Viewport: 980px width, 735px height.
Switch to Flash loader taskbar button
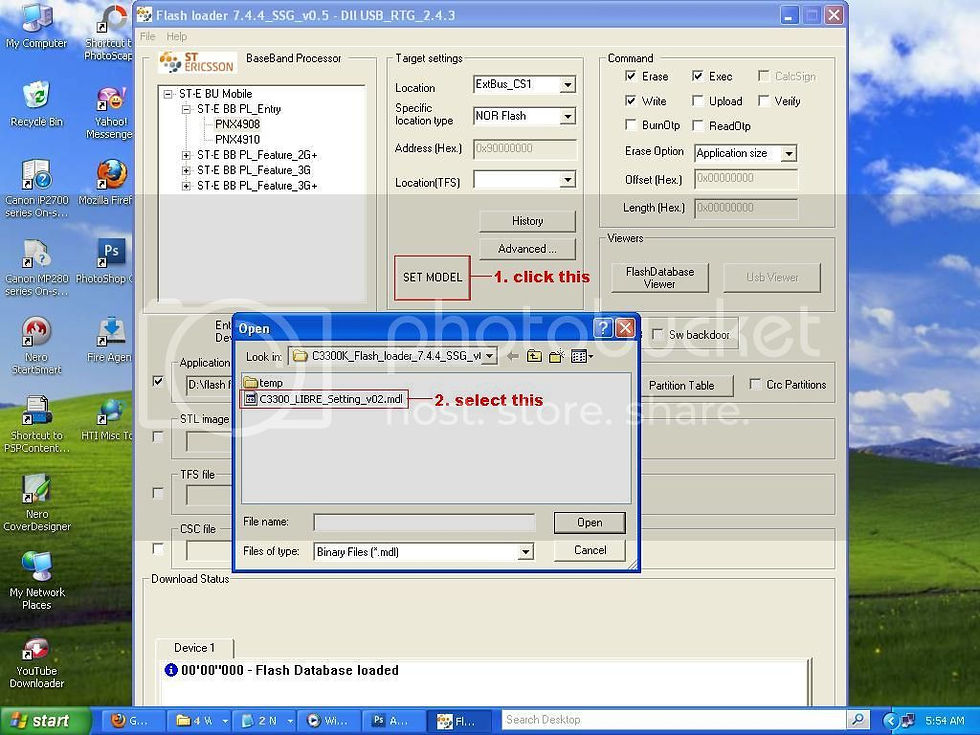pyautogui.click(x=461, y=721)
